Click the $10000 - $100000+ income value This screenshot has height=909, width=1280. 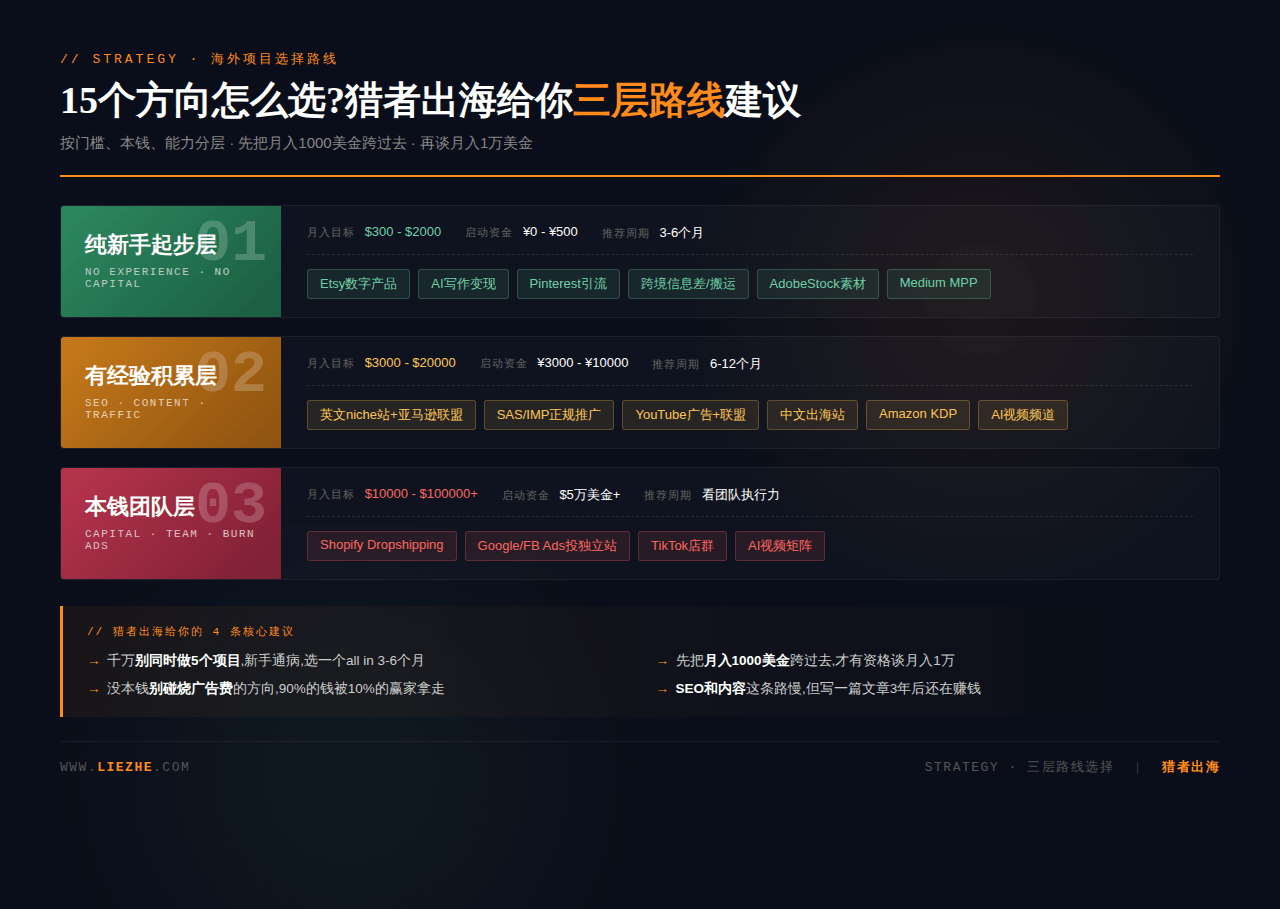[x=421, y=494]
